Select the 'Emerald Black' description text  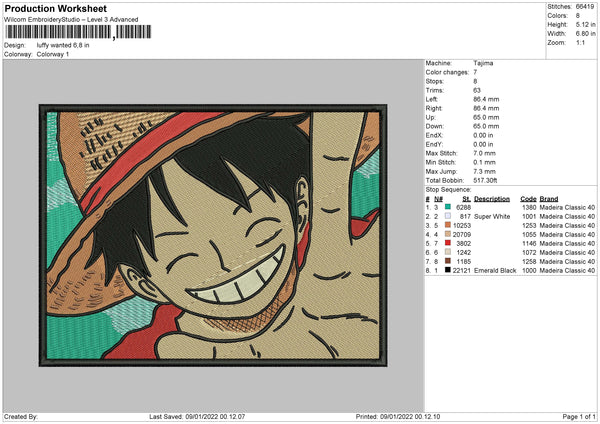(x=495, y=271)
